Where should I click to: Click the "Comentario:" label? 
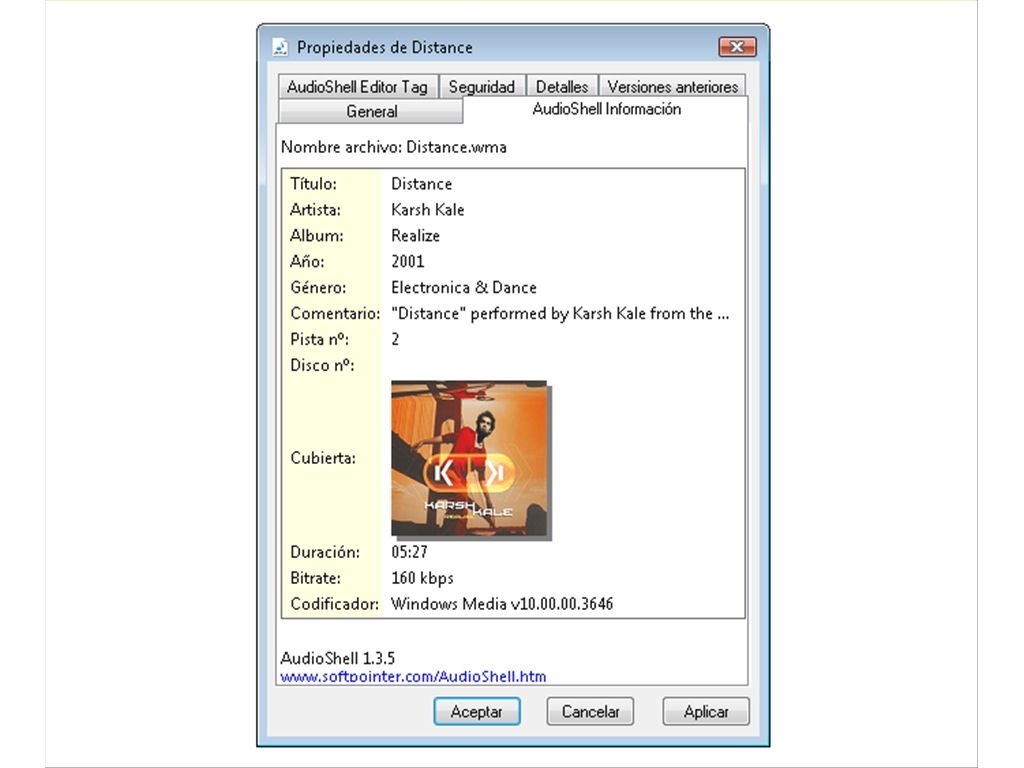tap(335, 313)
